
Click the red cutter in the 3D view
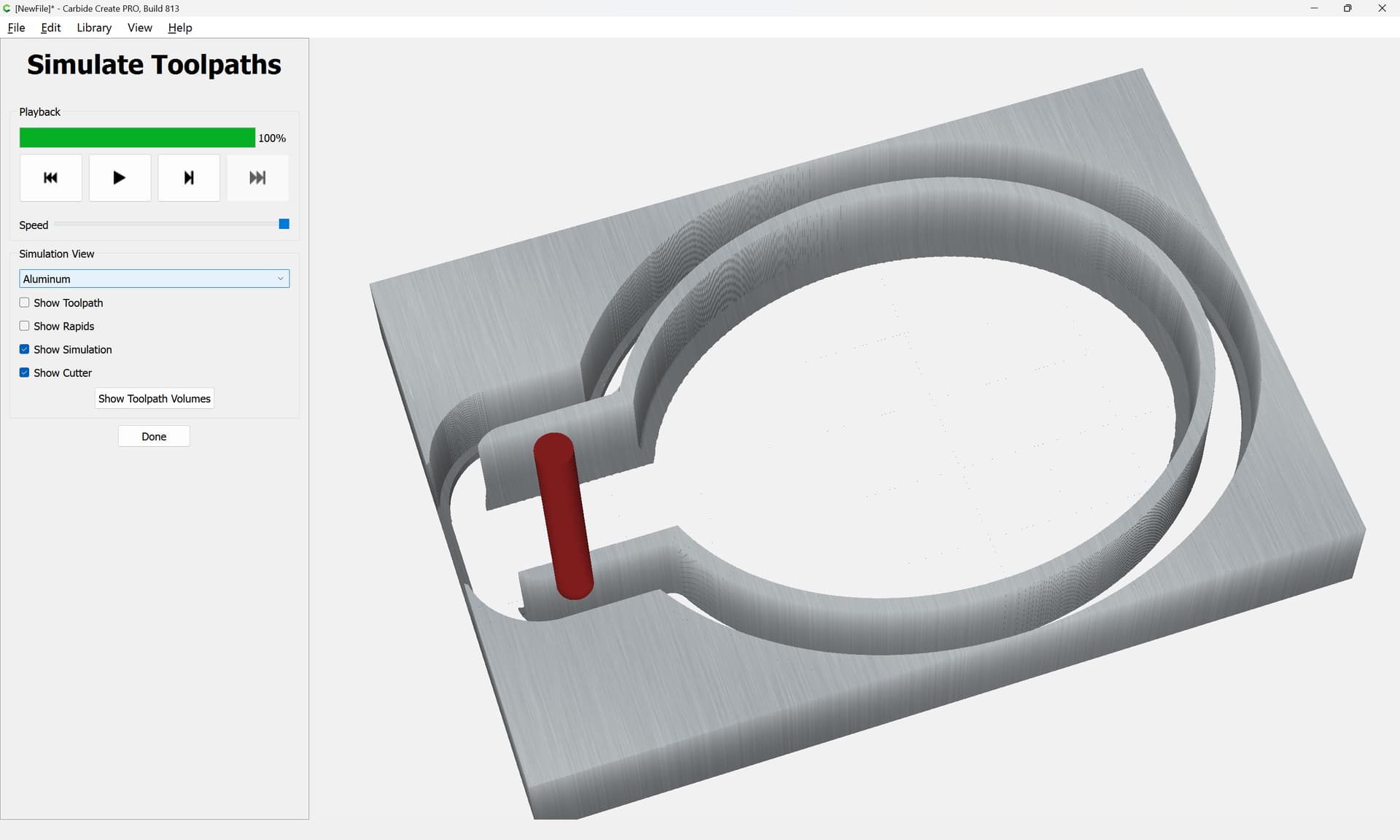(564, 516)
